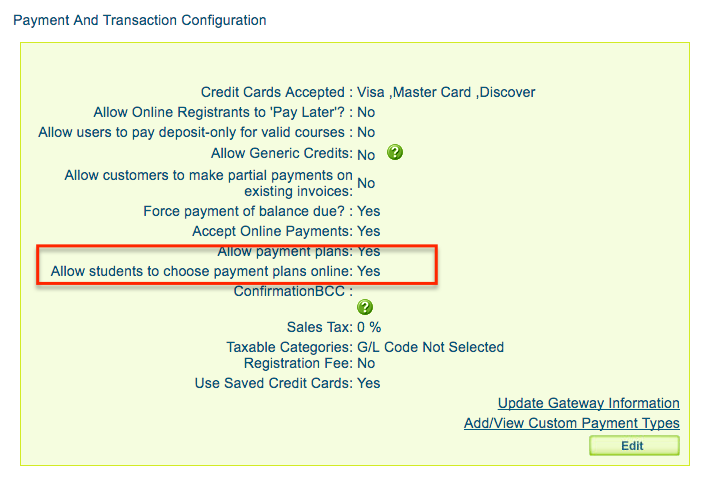Click the Visa, Master Card, Discover value
This screenshot has width=703, height=477.
(x=446, y=92)
